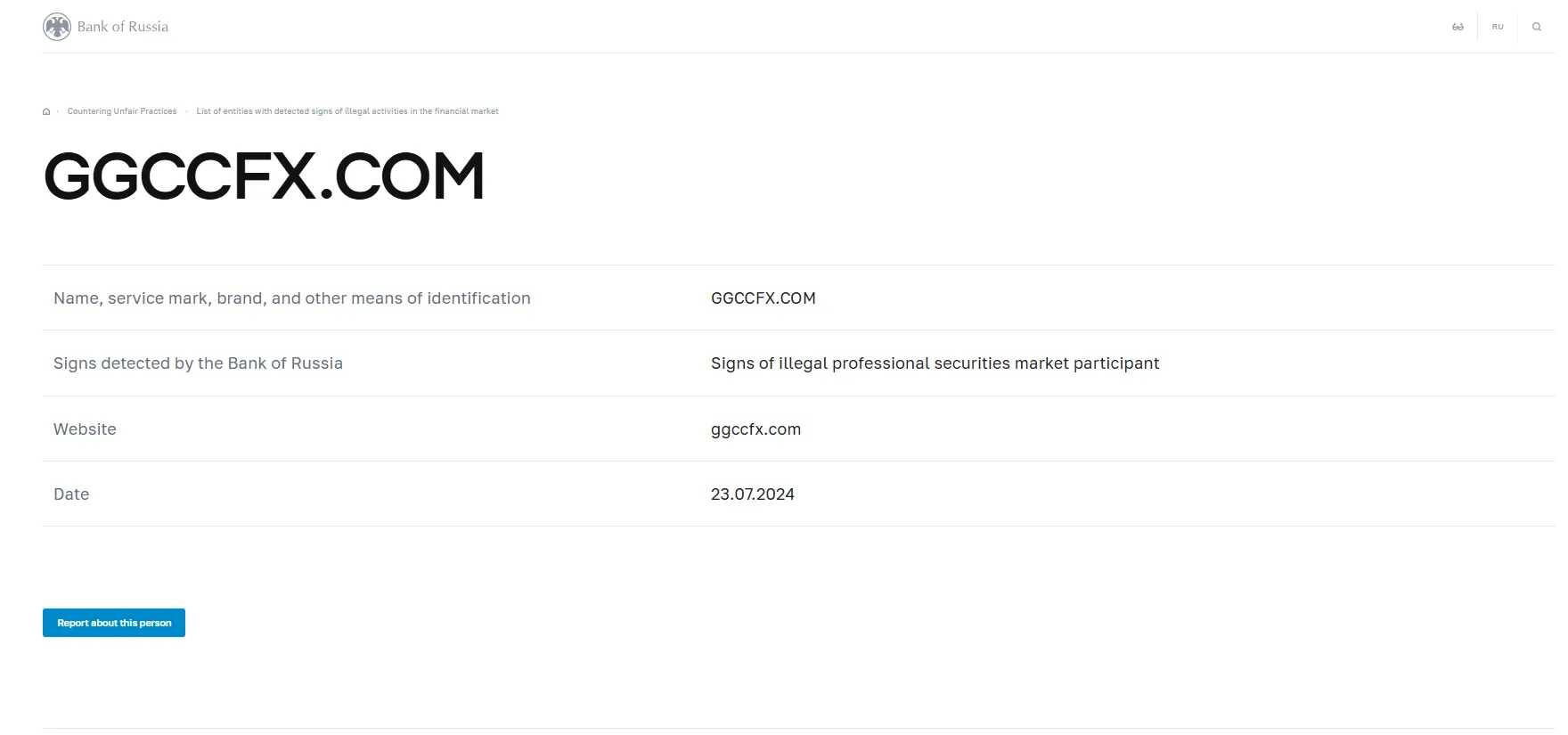Click the Date row label
1568x735 pixels.
[71, 494]
